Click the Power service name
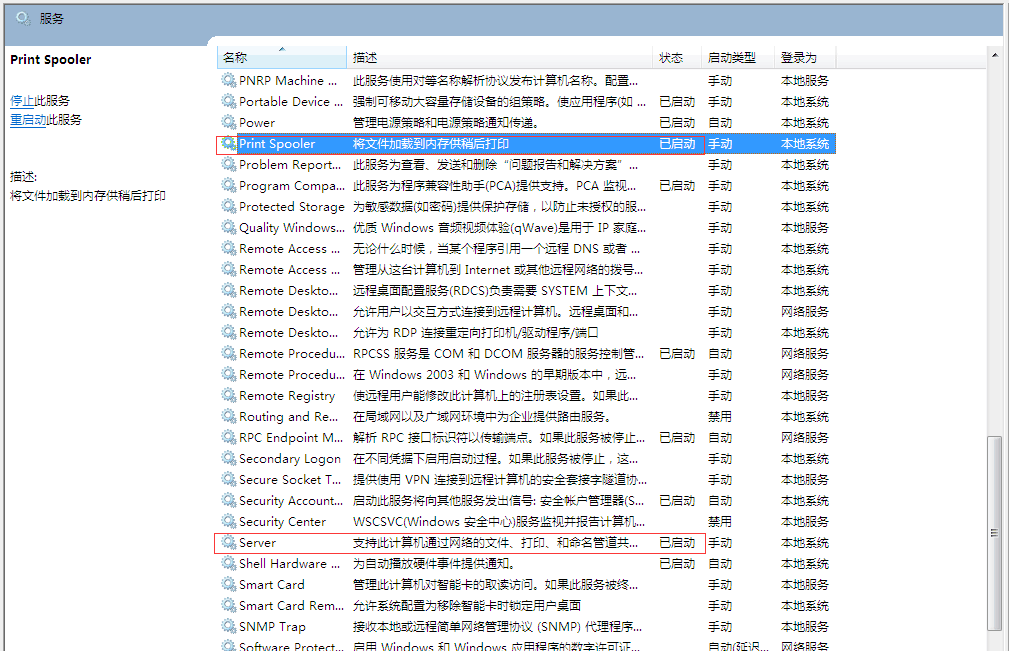Image resolution: width=1009 pixels, height=651 pixels. point(257,123)
